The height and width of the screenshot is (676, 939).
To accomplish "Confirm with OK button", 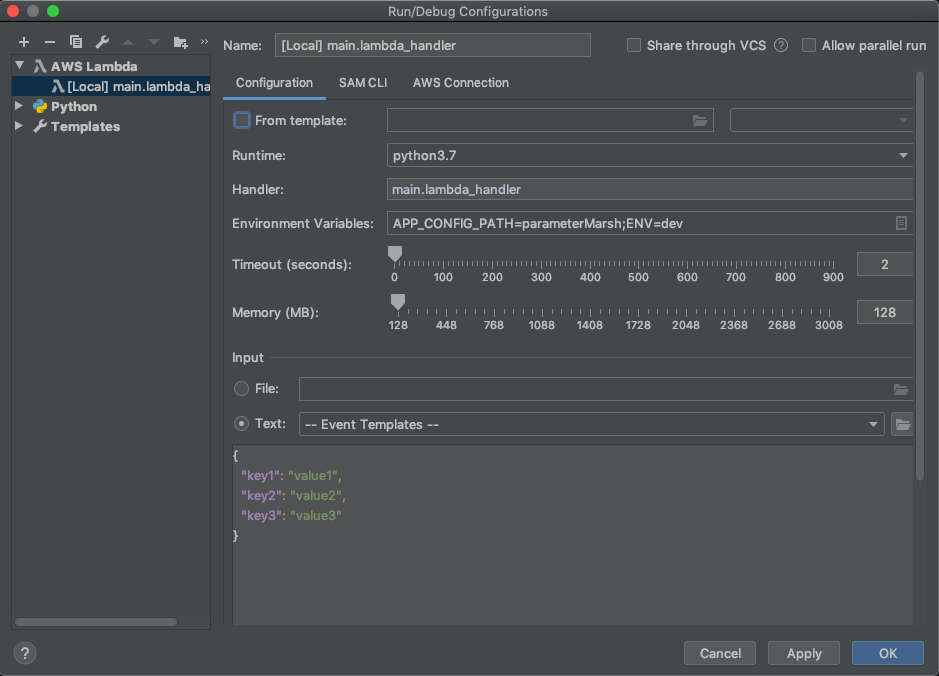I will (887, 653).
